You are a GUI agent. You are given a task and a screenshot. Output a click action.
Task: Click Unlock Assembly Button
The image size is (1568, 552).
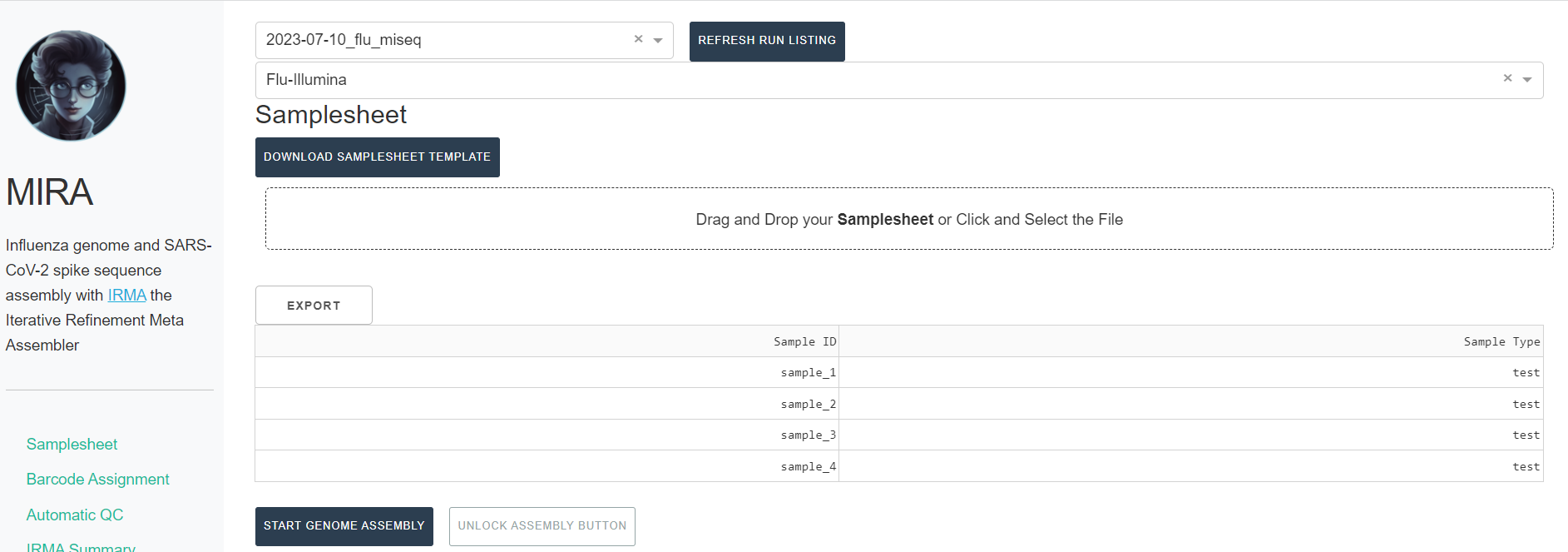542,526
